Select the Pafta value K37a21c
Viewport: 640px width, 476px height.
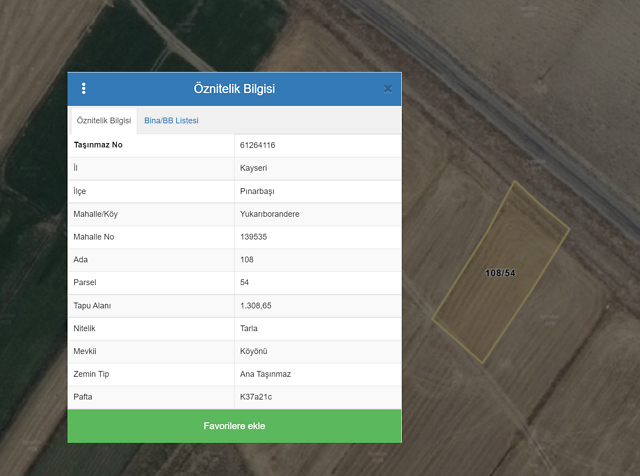point(256,397)
